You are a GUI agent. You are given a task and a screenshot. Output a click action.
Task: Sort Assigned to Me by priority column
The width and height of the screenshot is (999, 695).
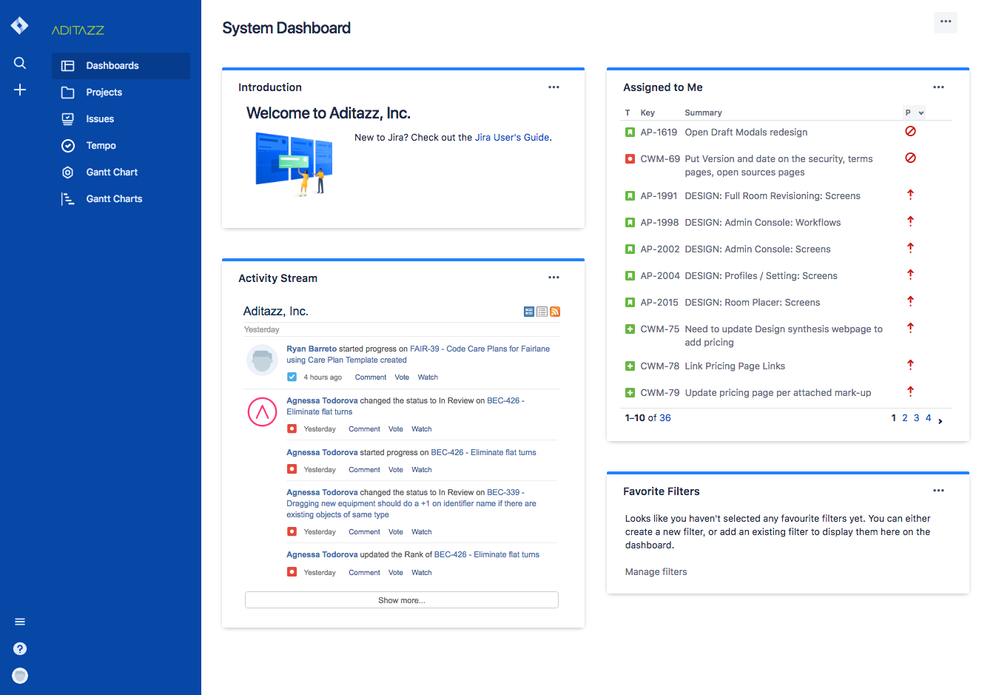coord(914,113)
